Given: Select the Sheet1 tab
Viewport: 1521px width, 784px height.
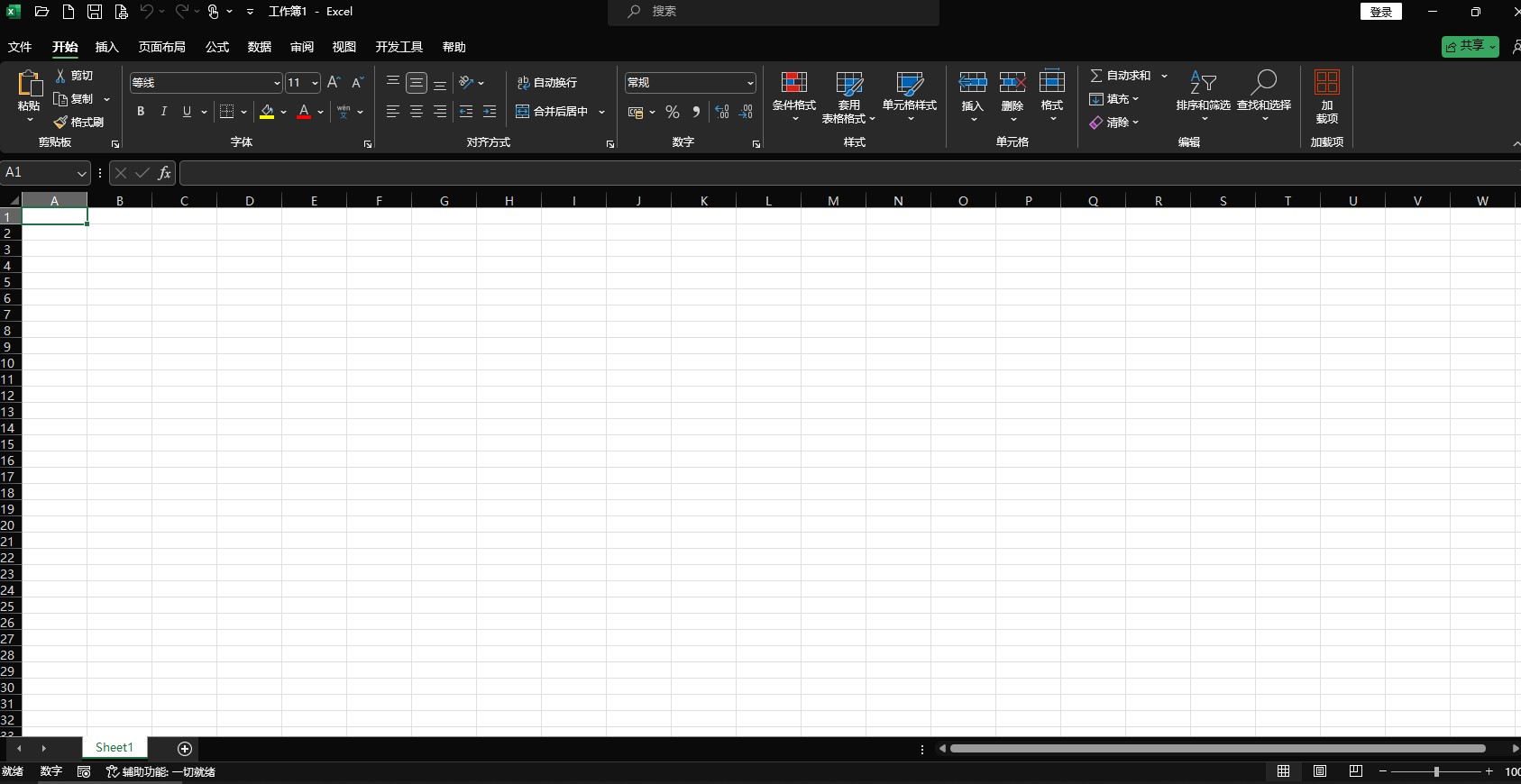Looking at the screenshot, I should [x=115, y=748].
